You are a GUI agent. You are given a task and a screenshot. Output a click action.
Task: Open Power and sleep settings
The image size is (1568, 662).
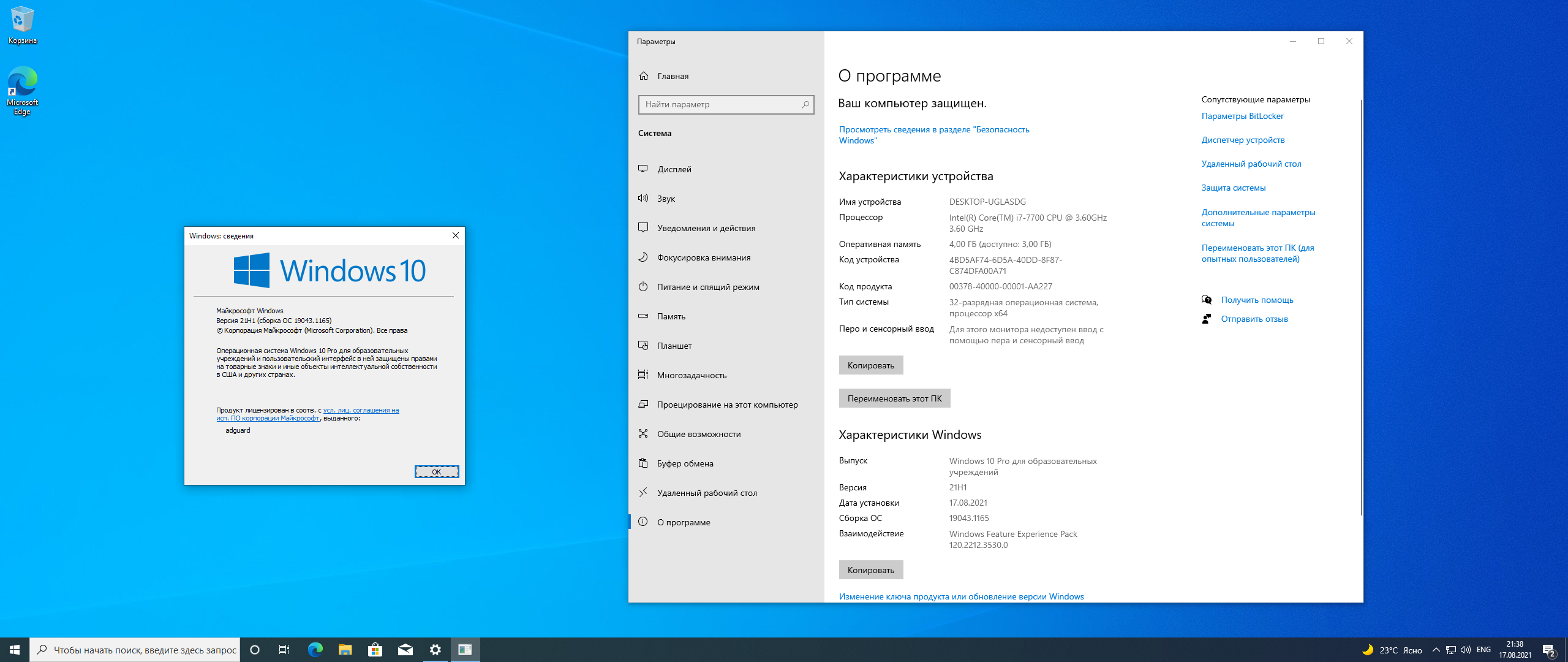(x=707, y=287)
